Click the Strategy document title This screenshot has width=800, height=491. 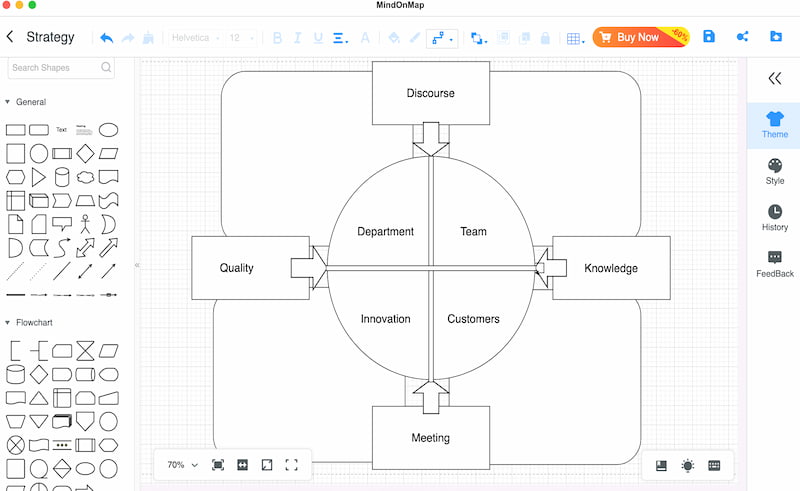pyautogui.click(x=50, y=37)
